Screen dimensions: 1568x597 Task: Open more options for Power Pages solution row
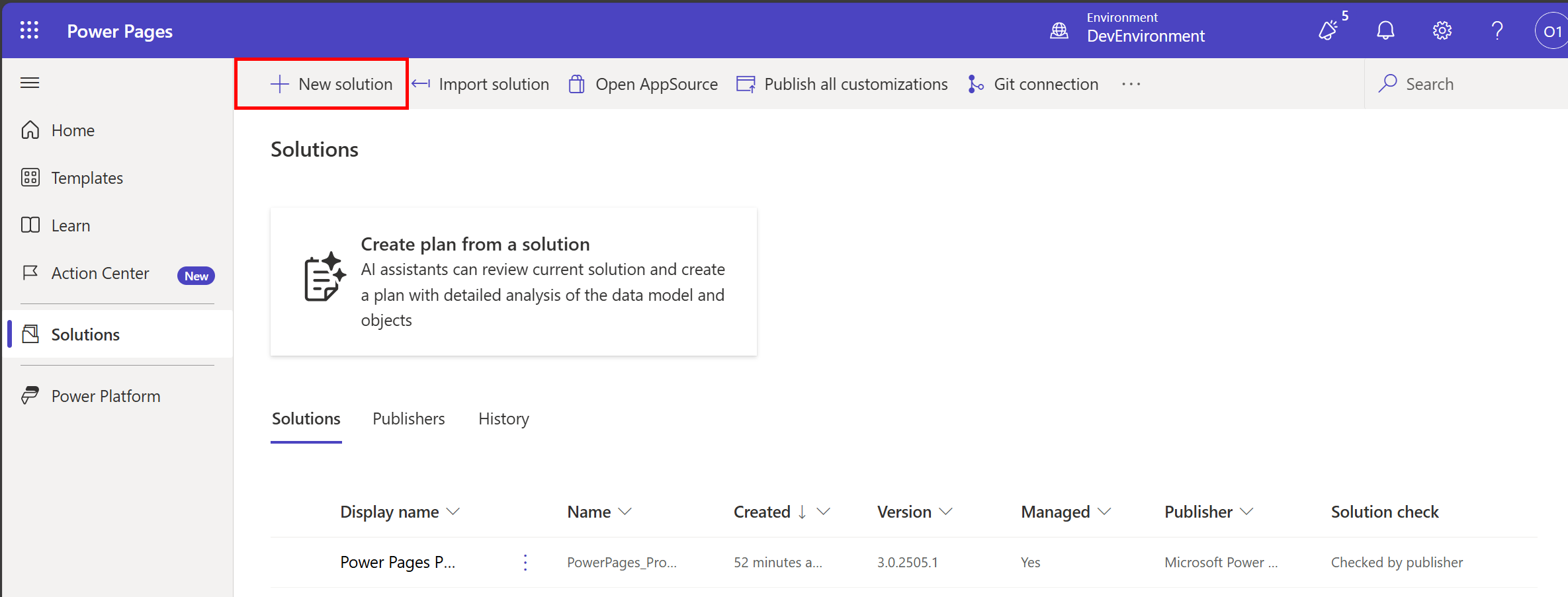[x=525, y=563]
